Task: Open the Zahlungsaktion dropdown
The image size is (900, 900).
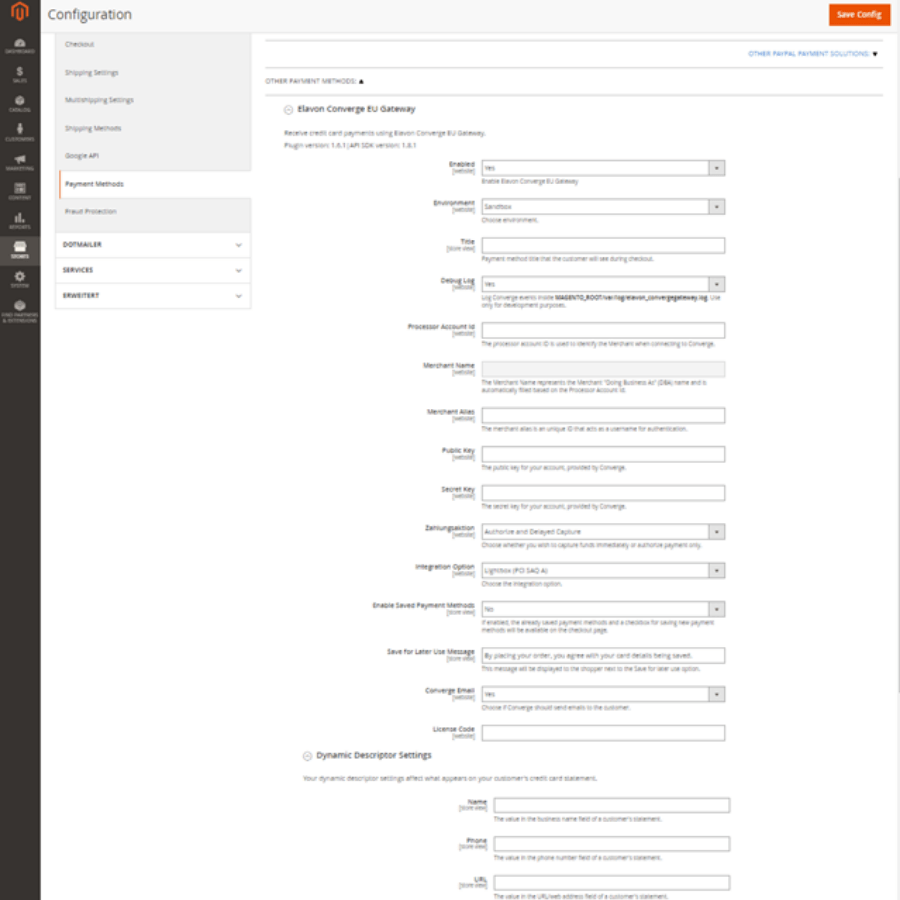Action: [x=603, y=532]
